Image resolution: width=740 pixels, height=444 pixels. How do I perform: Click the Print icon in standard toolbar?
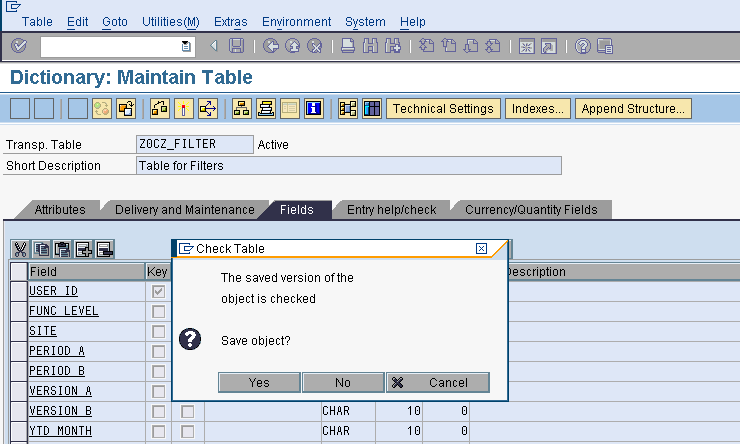pos(347,46)
